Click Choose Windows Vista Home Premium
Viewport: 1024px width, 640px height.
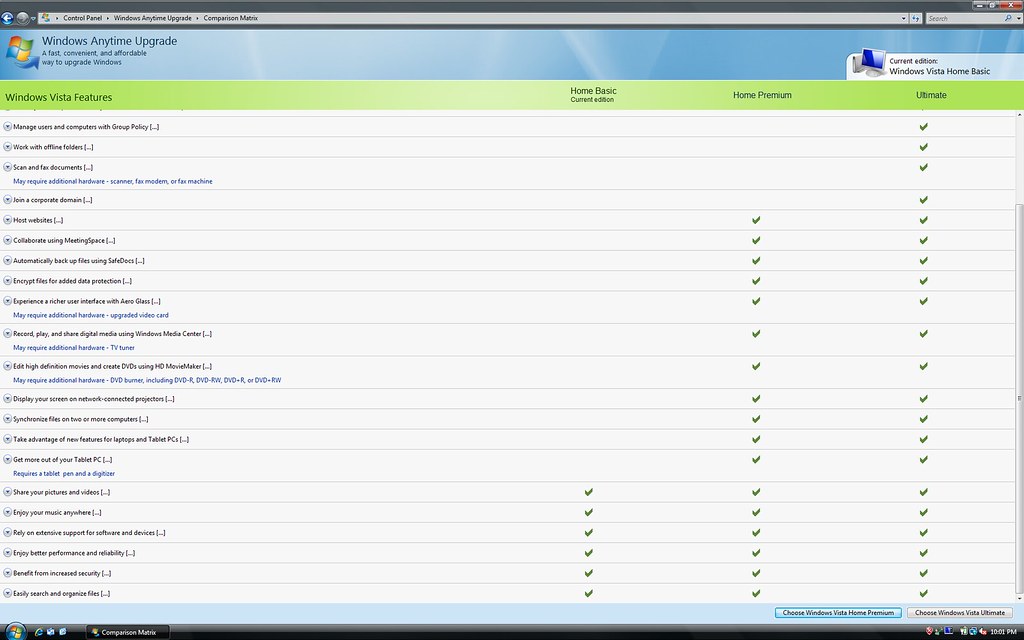(837, 612)
